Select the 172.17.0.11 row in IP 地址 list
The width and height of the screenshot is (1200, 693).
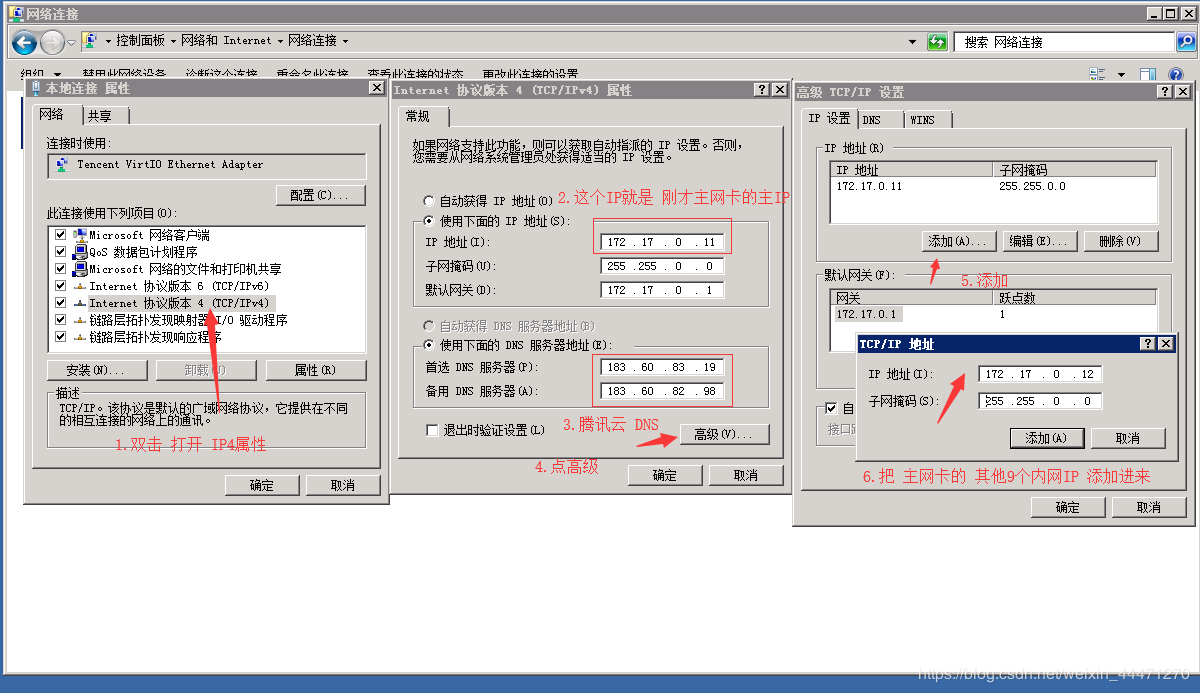pos(992,186)
